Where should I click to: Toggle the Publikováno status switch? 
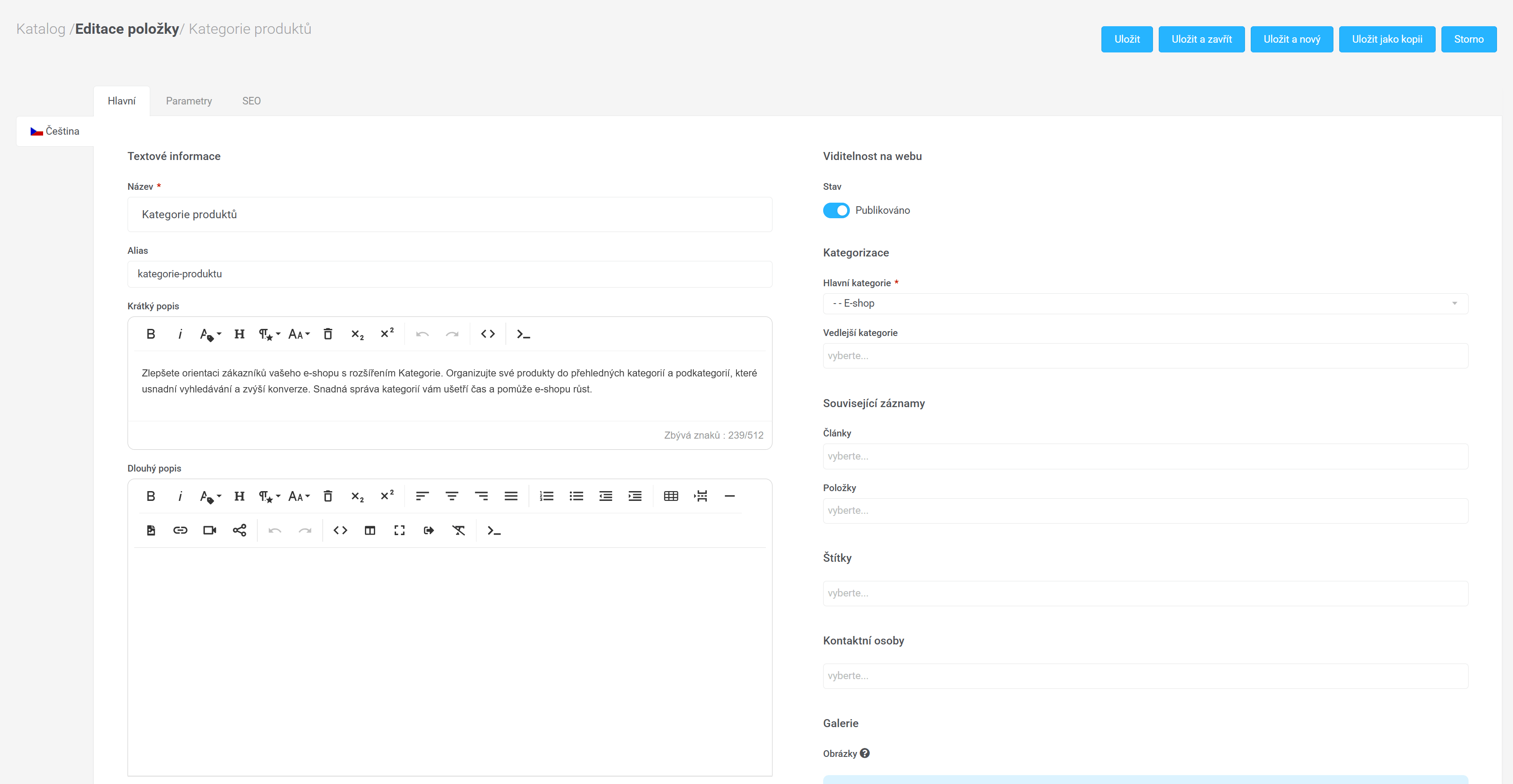[836, 210]
